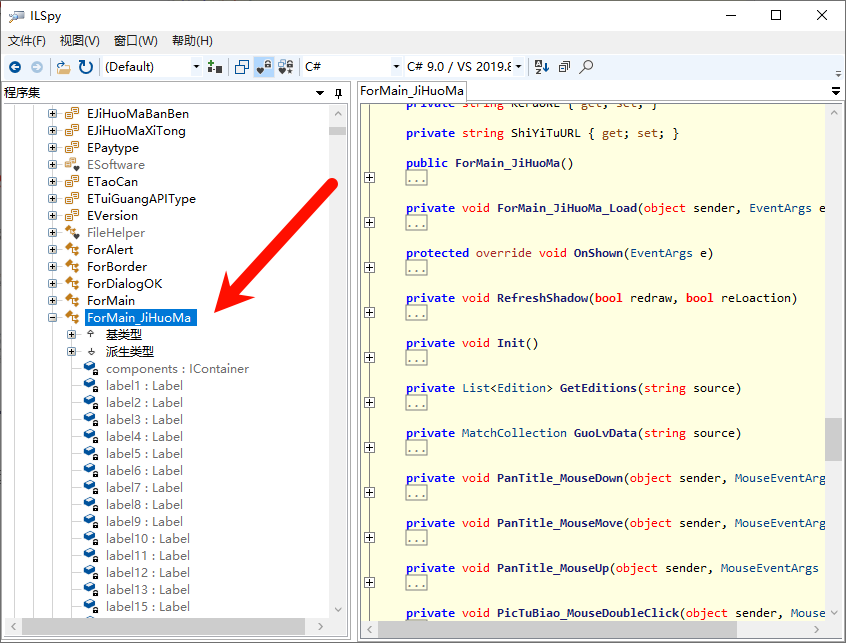Viewport: 846px width, 643px height.
Task: Click the field icon beside label5 : Label
Action: pos(91,454)
